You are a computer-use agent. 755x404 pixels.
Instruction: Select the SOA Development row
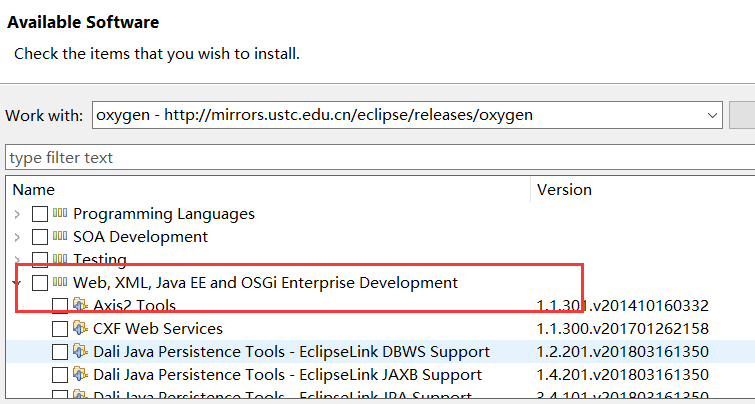click(x=380, y=237)
